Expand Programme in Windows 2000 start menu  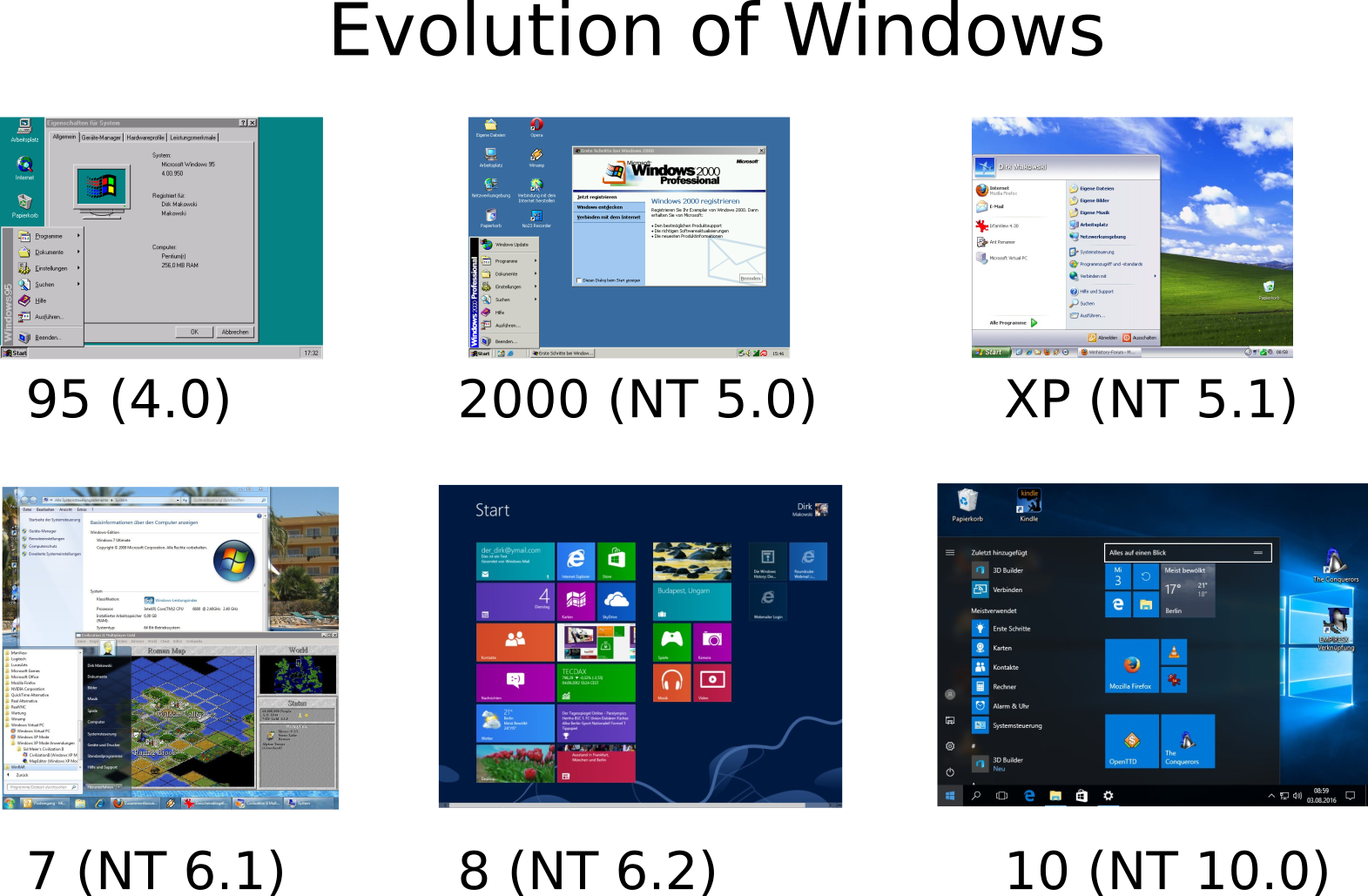pos(509,261)
